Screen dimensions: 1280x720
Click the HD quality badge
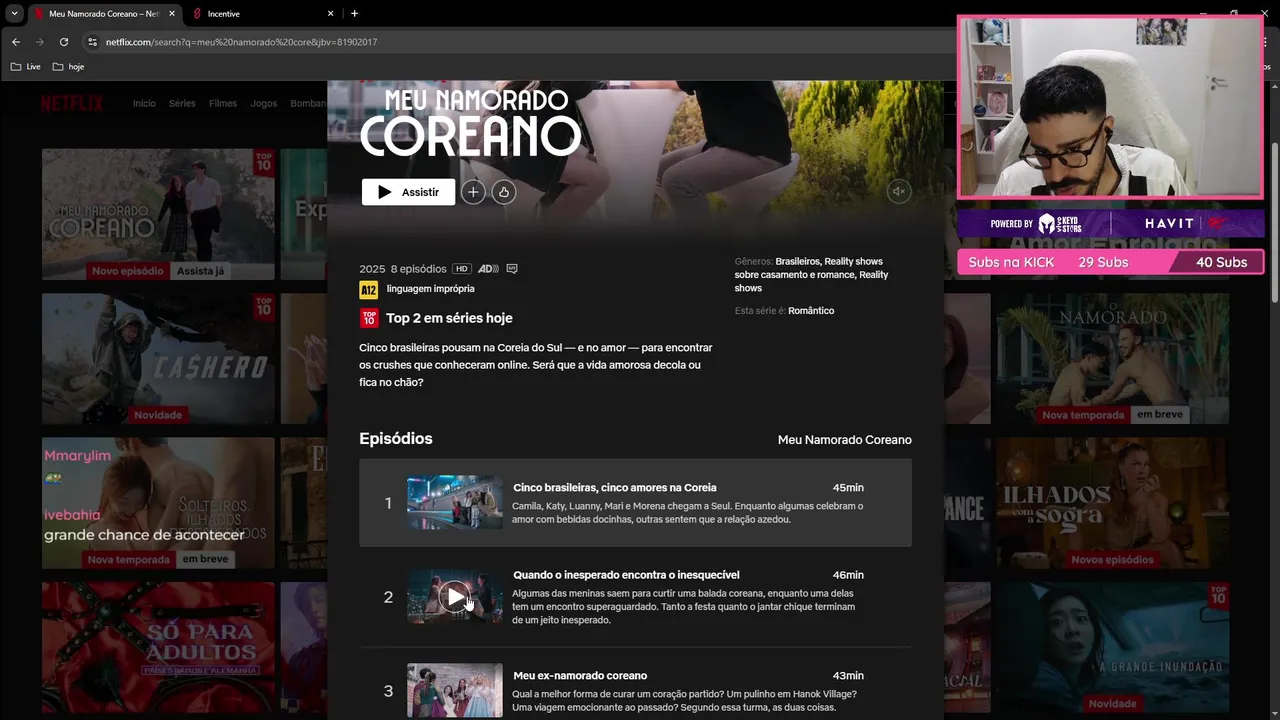pos(461,269)
